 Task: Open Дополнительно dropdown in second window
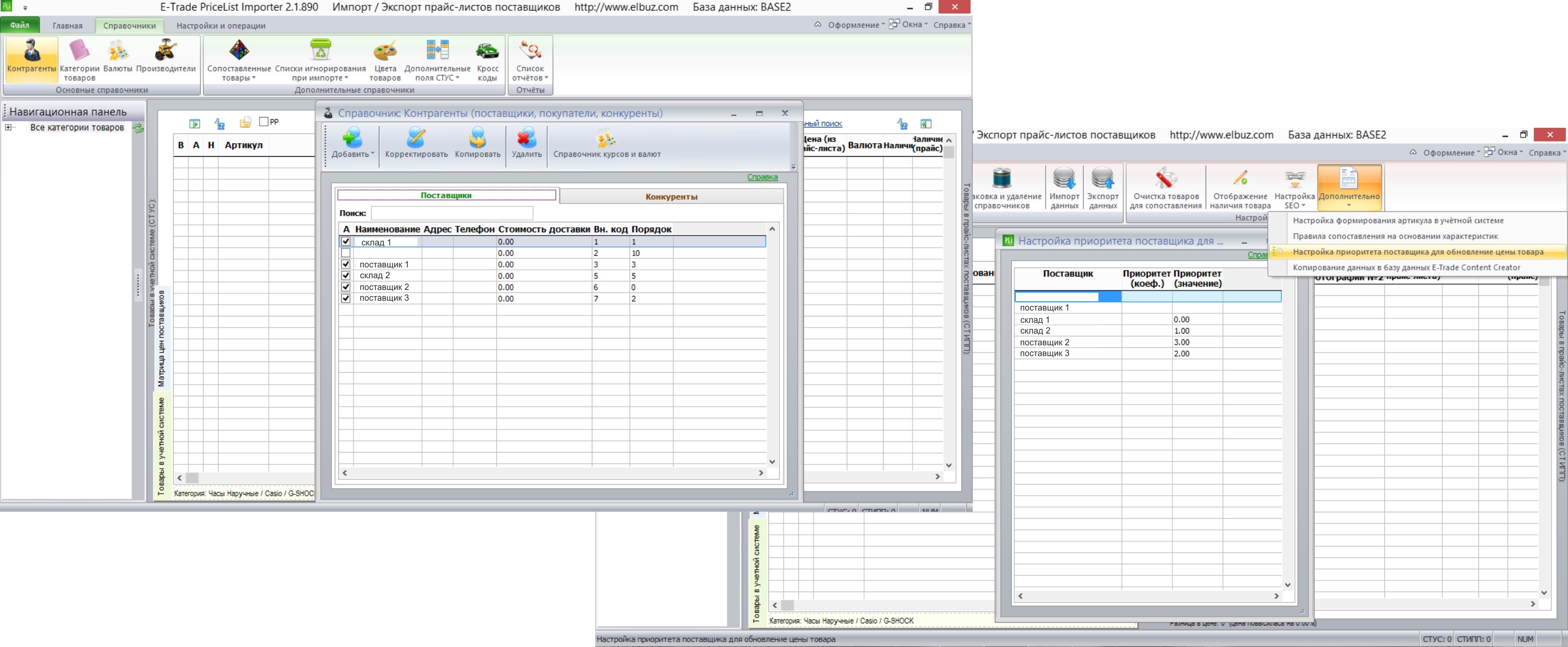(x=1349, y=188)
